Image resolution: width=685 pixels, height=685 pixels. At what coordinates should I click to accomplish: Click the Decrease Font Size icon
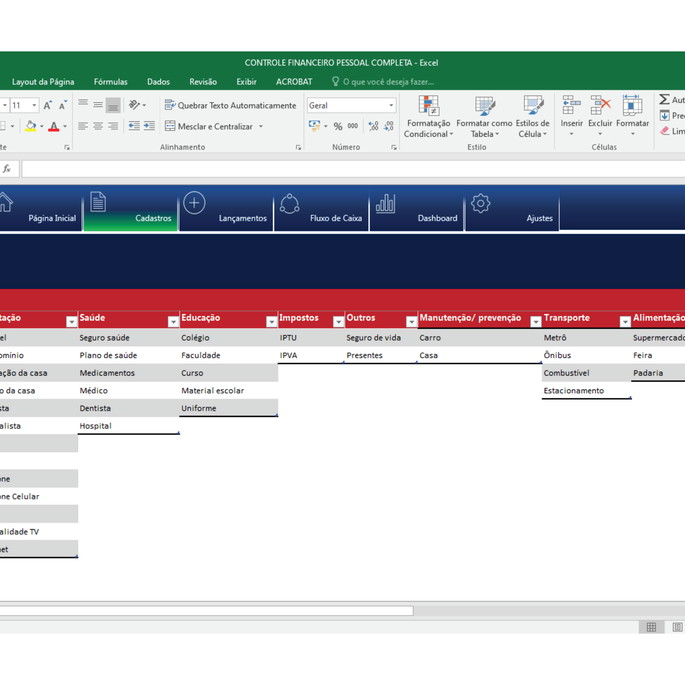pyautogui.click(x=63, y=105)
